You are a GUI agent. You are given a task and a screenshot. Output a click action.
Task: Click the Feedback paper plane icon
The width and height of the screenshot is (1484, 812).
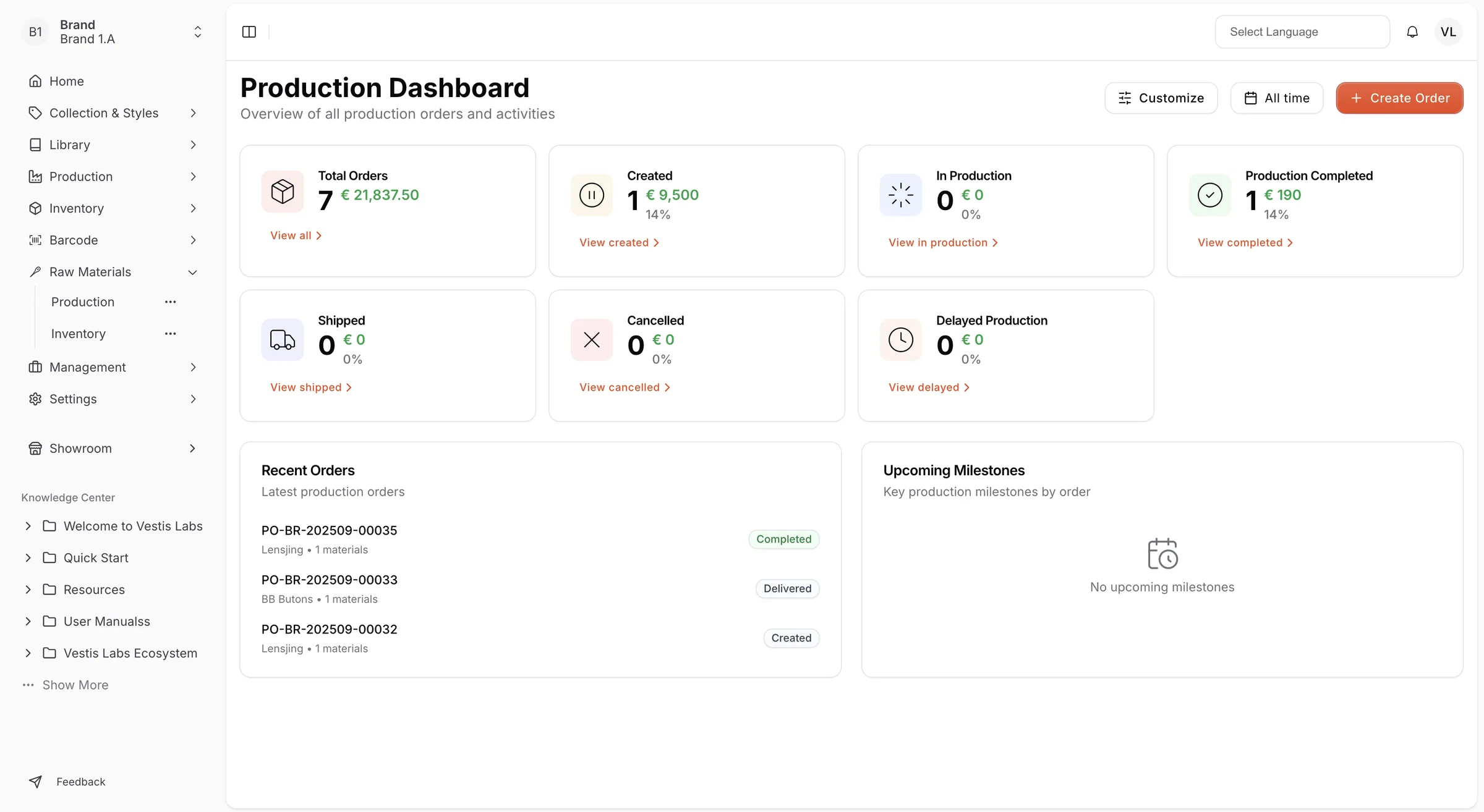[36, 782]
